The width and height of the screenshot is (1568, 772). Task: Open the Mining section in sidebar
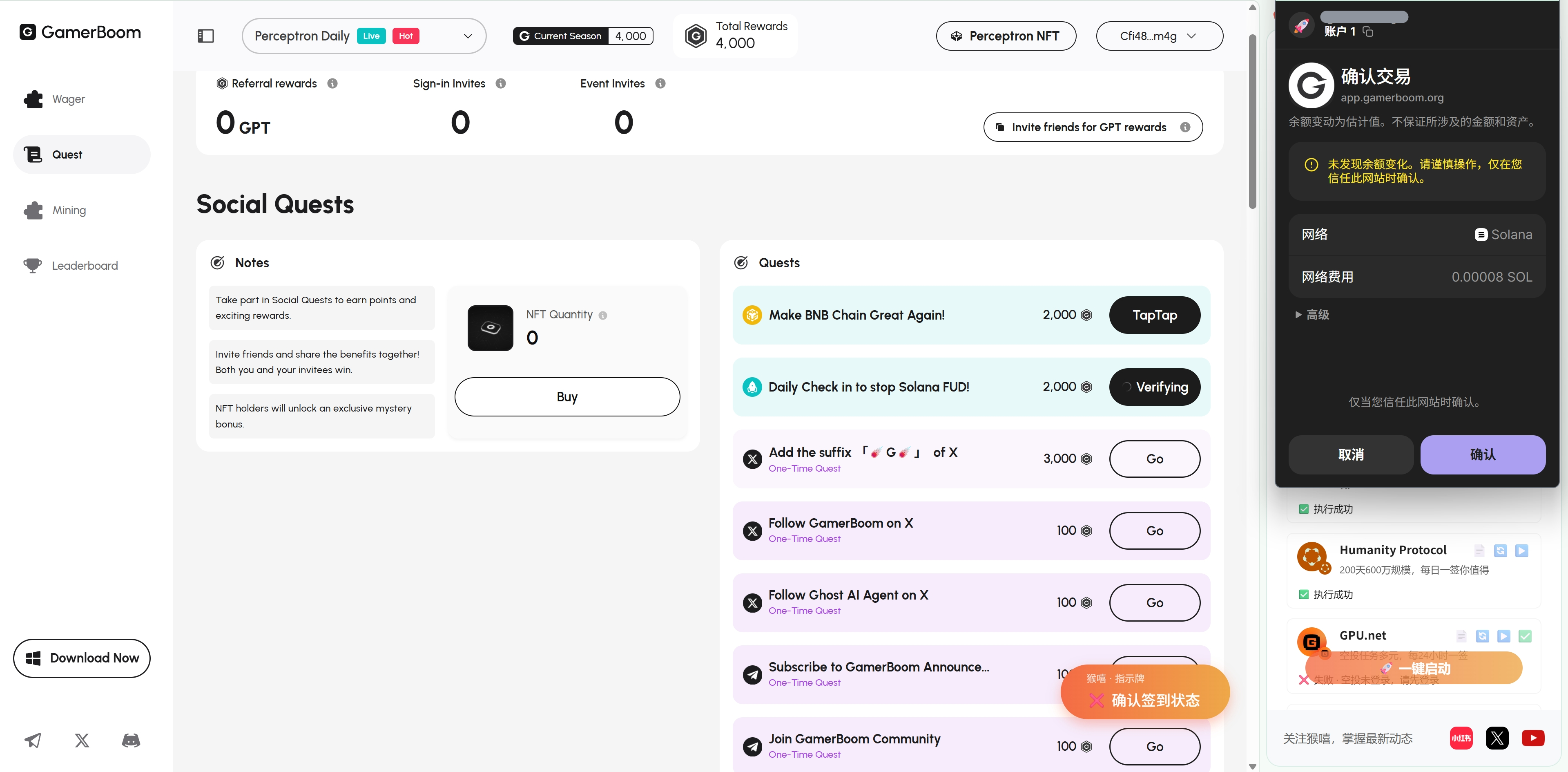coord(82,210)
